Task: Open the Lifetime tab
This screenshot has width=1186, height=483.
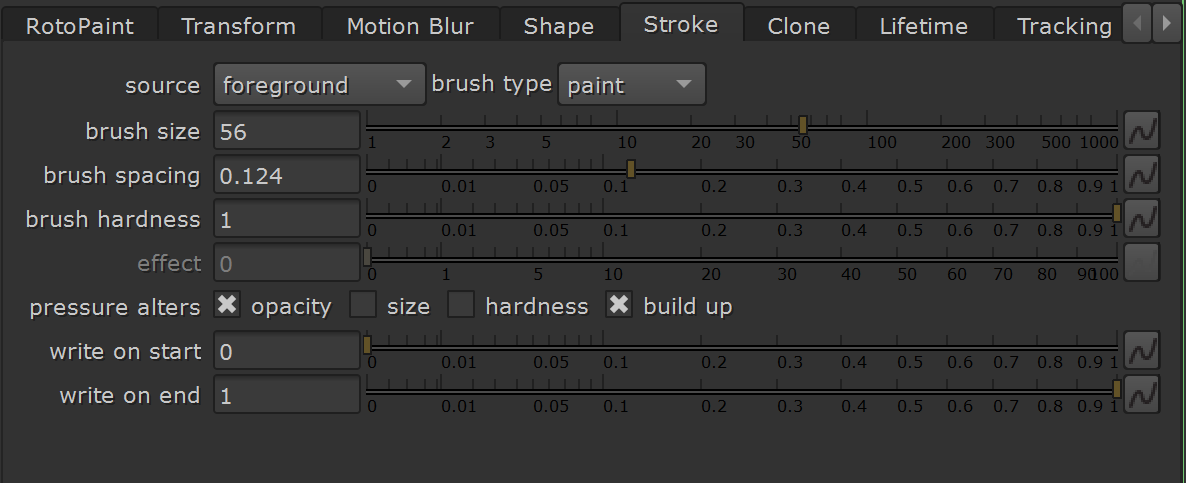Action: [924, 26]
